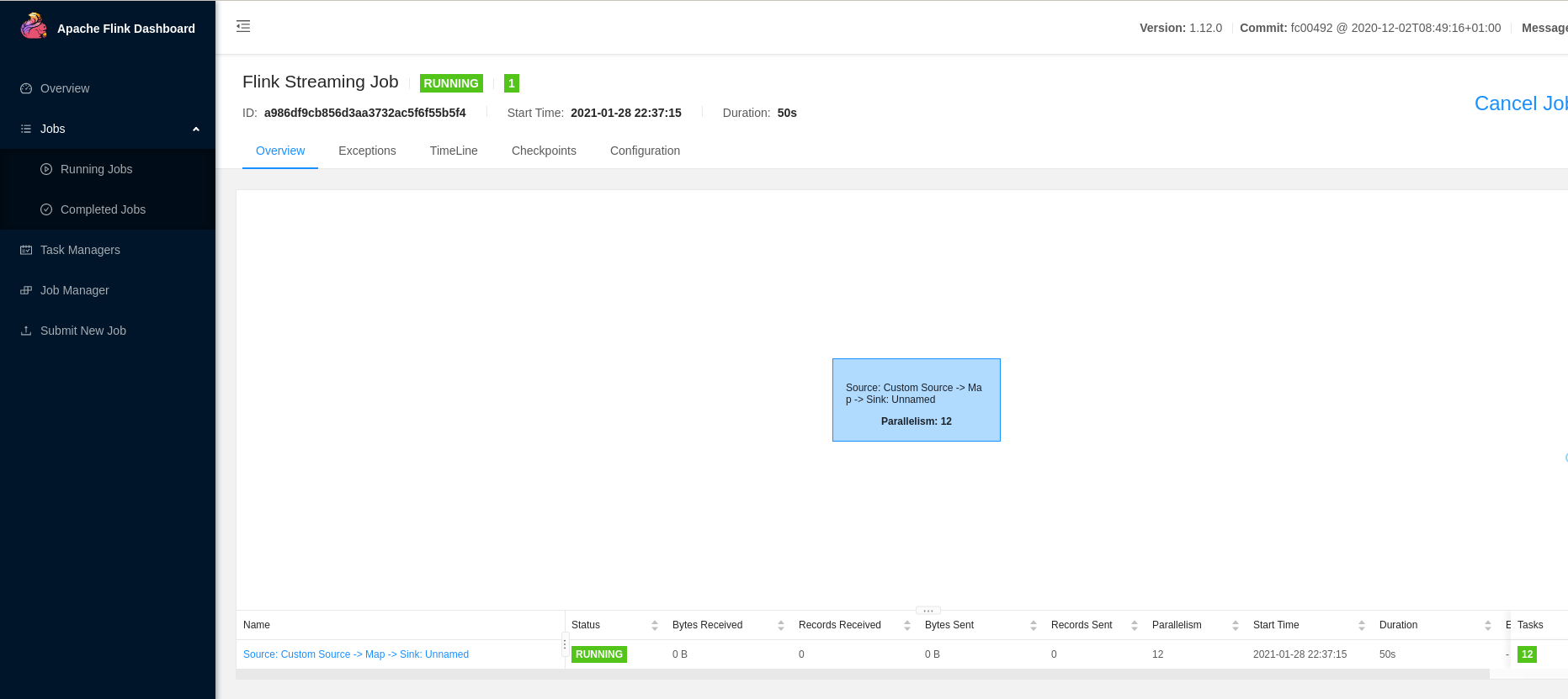
Task: Click the Tasks column header
Action: point(1530,625)
